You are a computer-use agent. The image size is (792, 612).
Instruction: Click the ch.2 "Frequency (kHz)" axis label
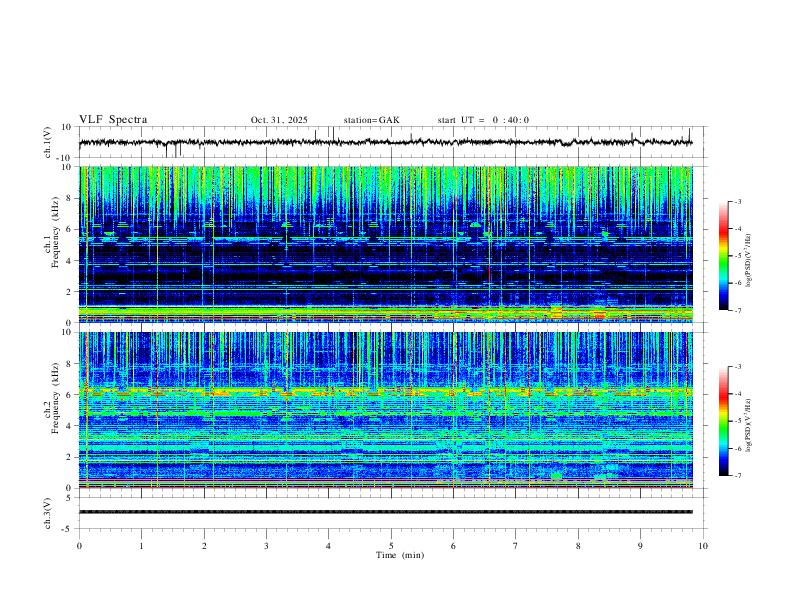(x=56, y=398)
